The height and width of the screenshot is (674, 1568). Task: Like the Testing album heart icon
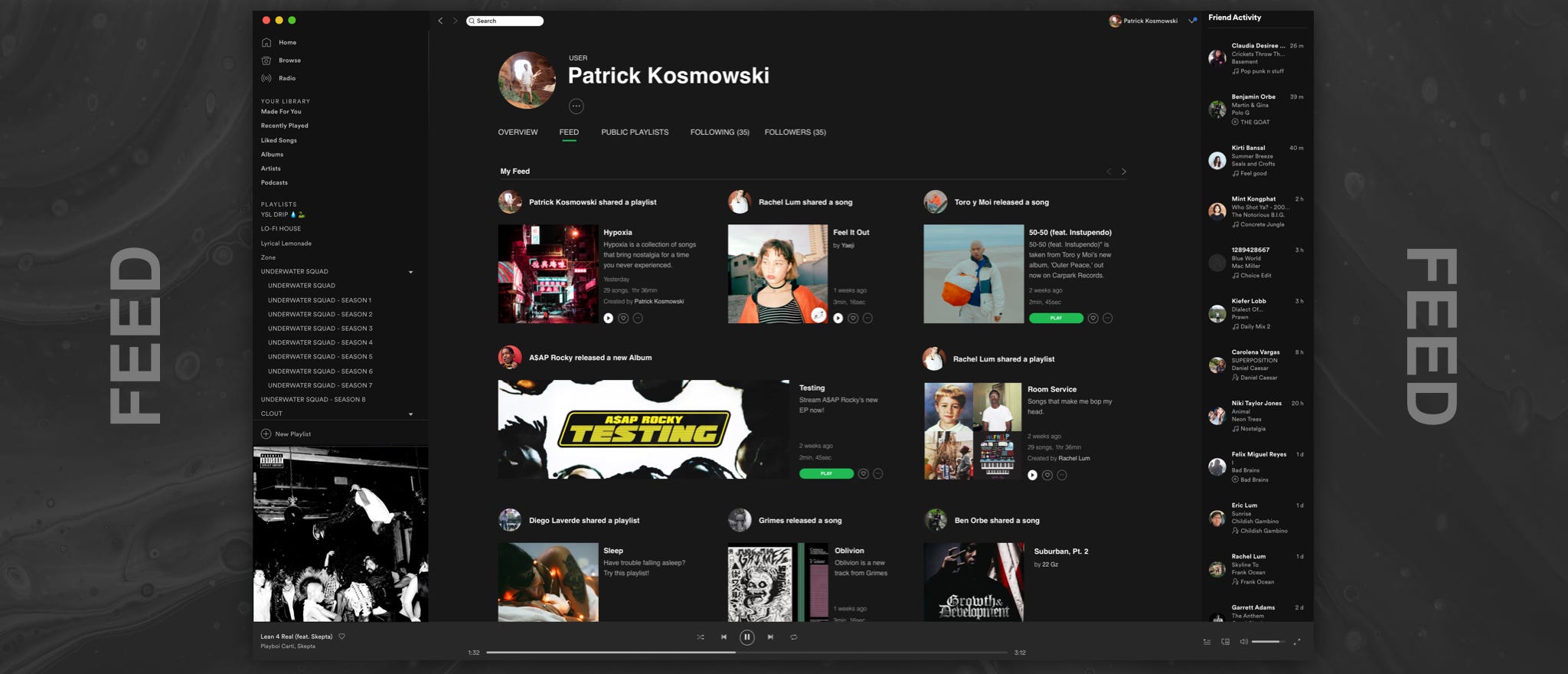(864, 473)
